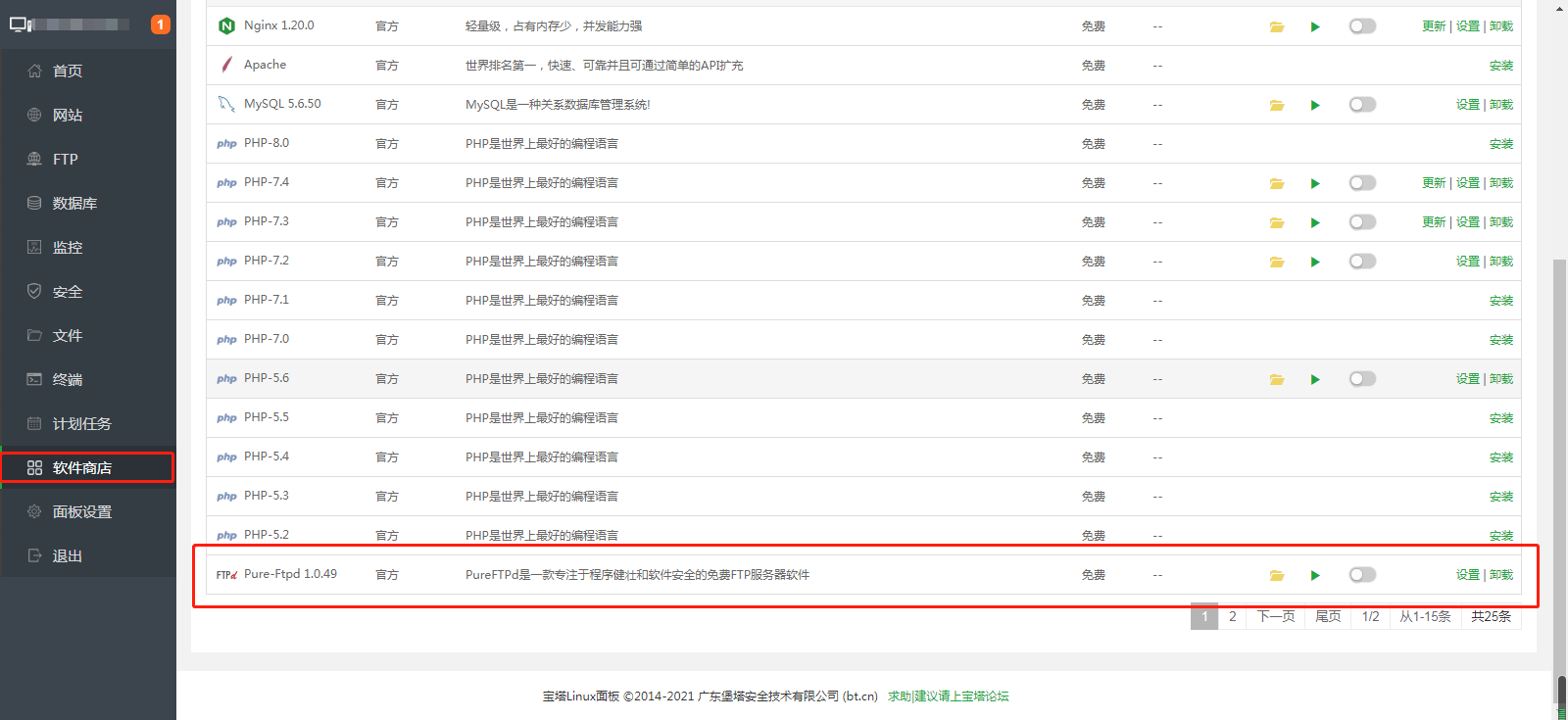The image size is (1568, 720).
Task: Click the PHP-5.6 play icon
Action: 1315,379
